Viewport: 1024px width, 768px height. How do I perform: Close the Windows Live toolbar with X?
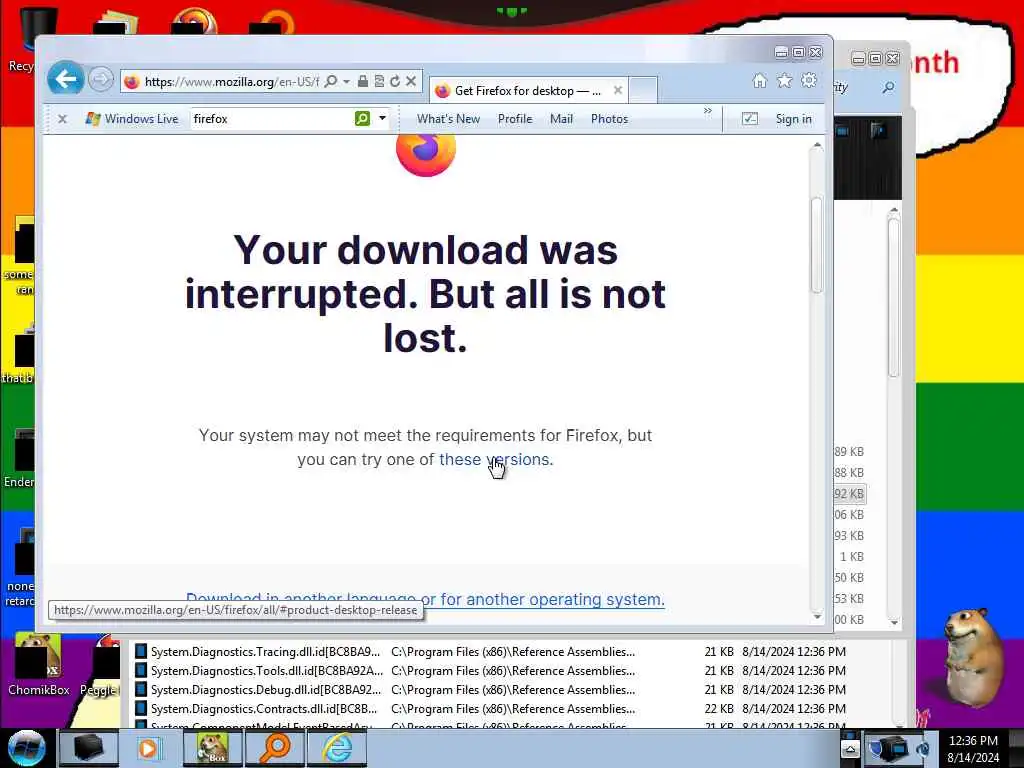click(62, 119)
